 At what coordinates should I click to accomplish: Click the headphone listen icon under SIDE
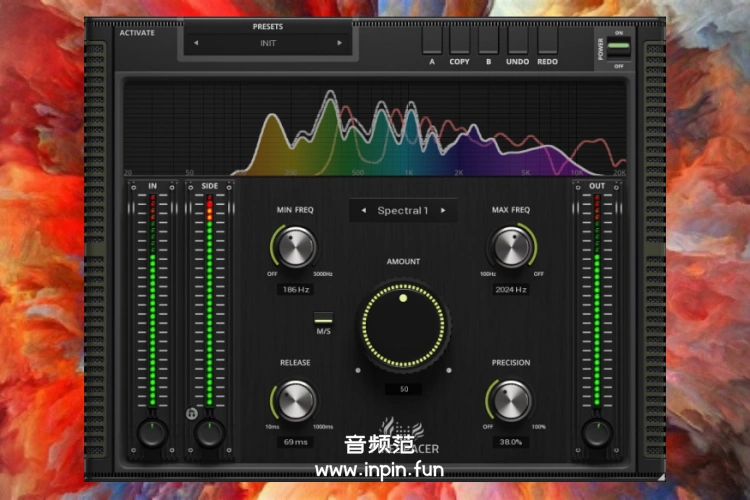pyautogui.click(x=191, y=413)
